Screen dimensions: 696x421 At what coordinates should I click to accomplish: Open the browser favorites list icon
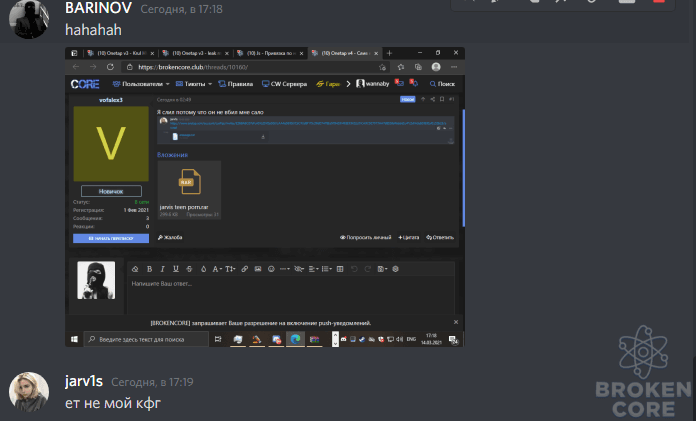tap(401, 67)
